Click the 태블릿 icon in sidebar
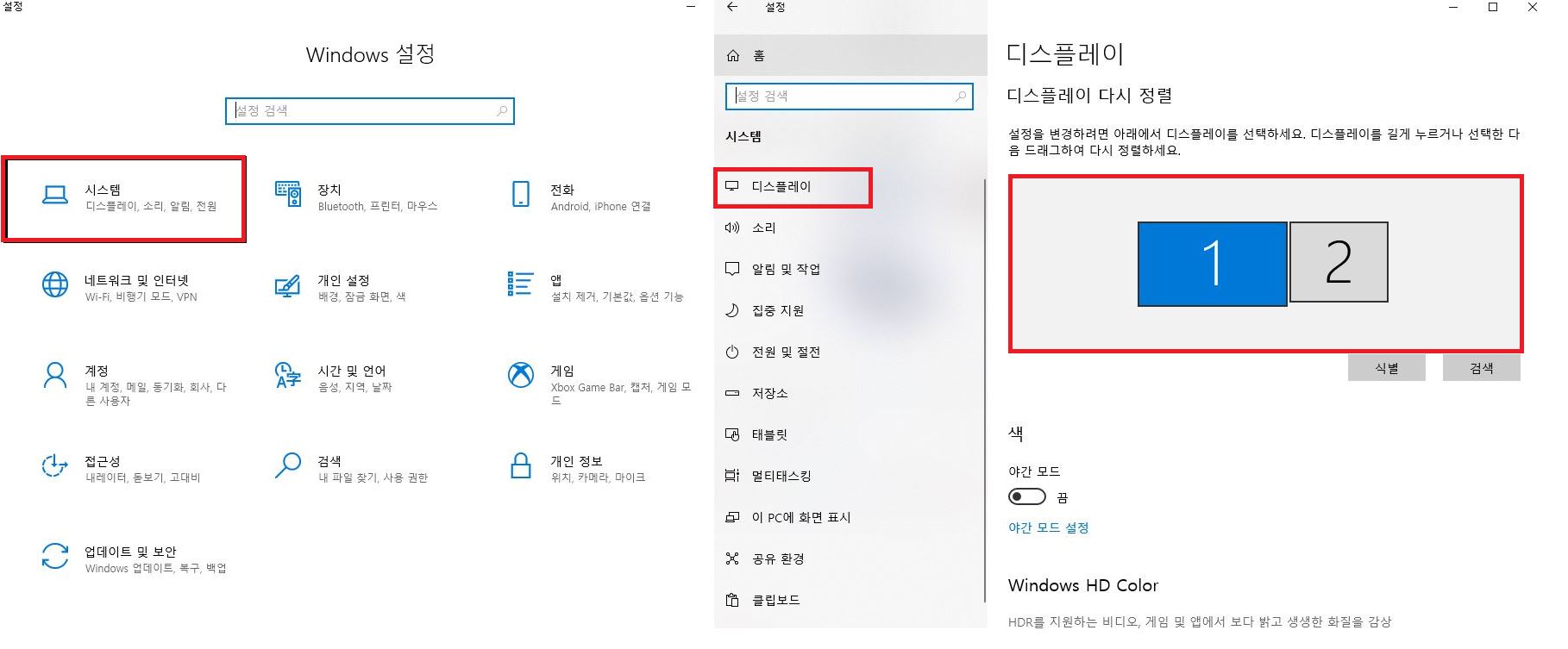Image resolution: width=1568 pixels, height=649 pixels. [732, 434]
